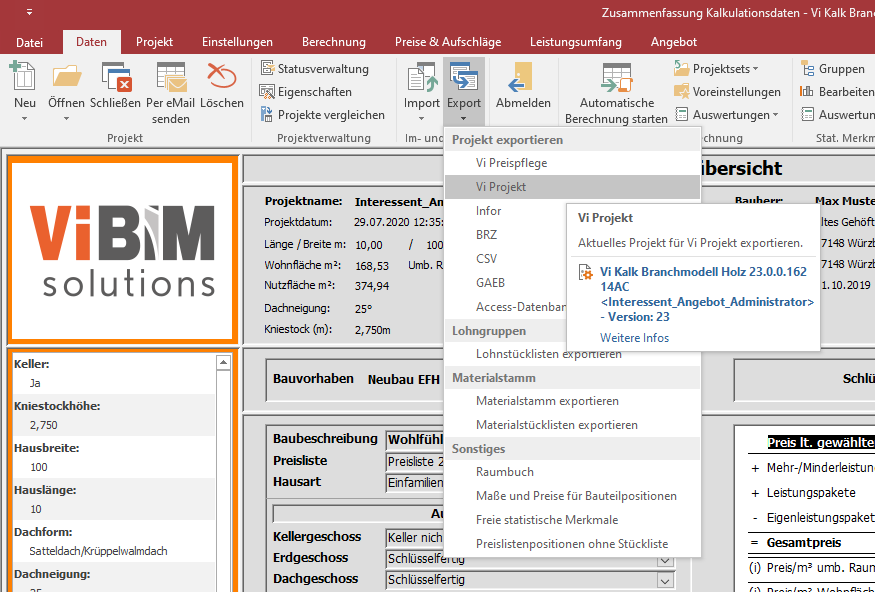Click the Löschen icon
Image resolution: width=875 pixels, height=592 pixels.
(221, 76)
